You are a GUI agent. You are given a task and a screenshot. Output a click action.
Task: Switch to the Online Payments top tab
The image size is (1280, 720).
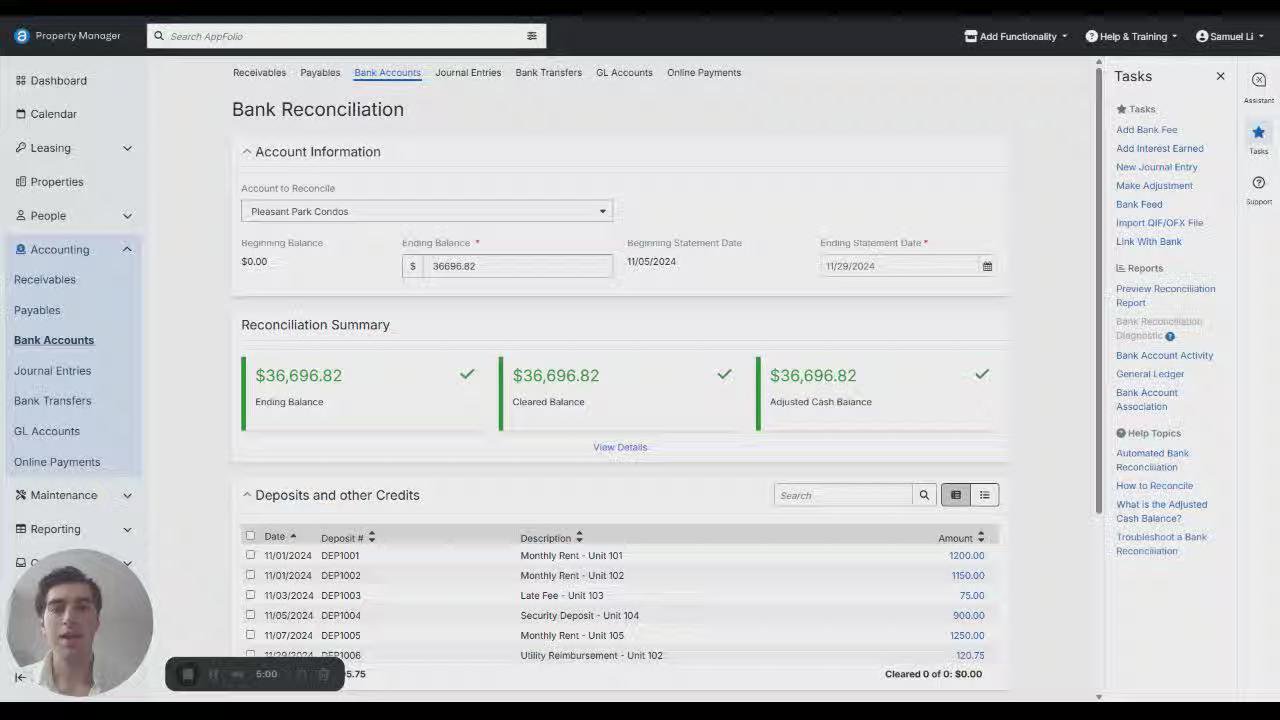(x=704, y=72)
